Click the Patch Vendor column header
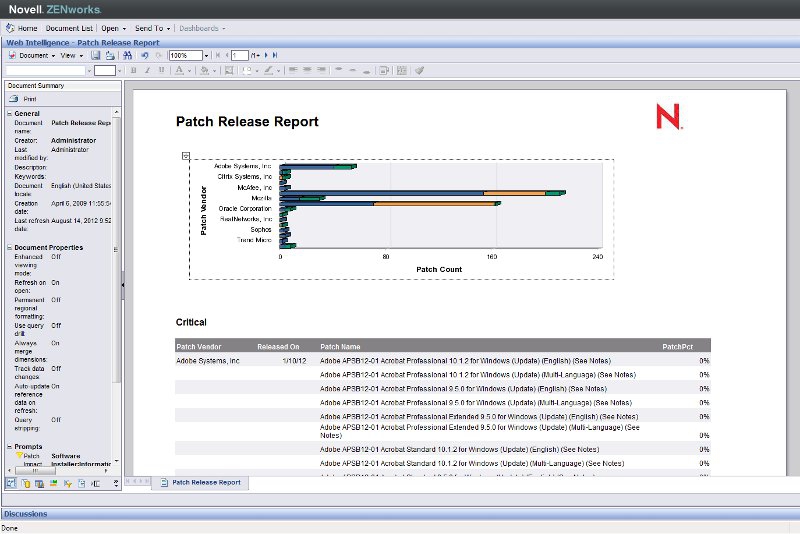The width and height of the screenshot is (800, 534). click(x=198, y=346)
